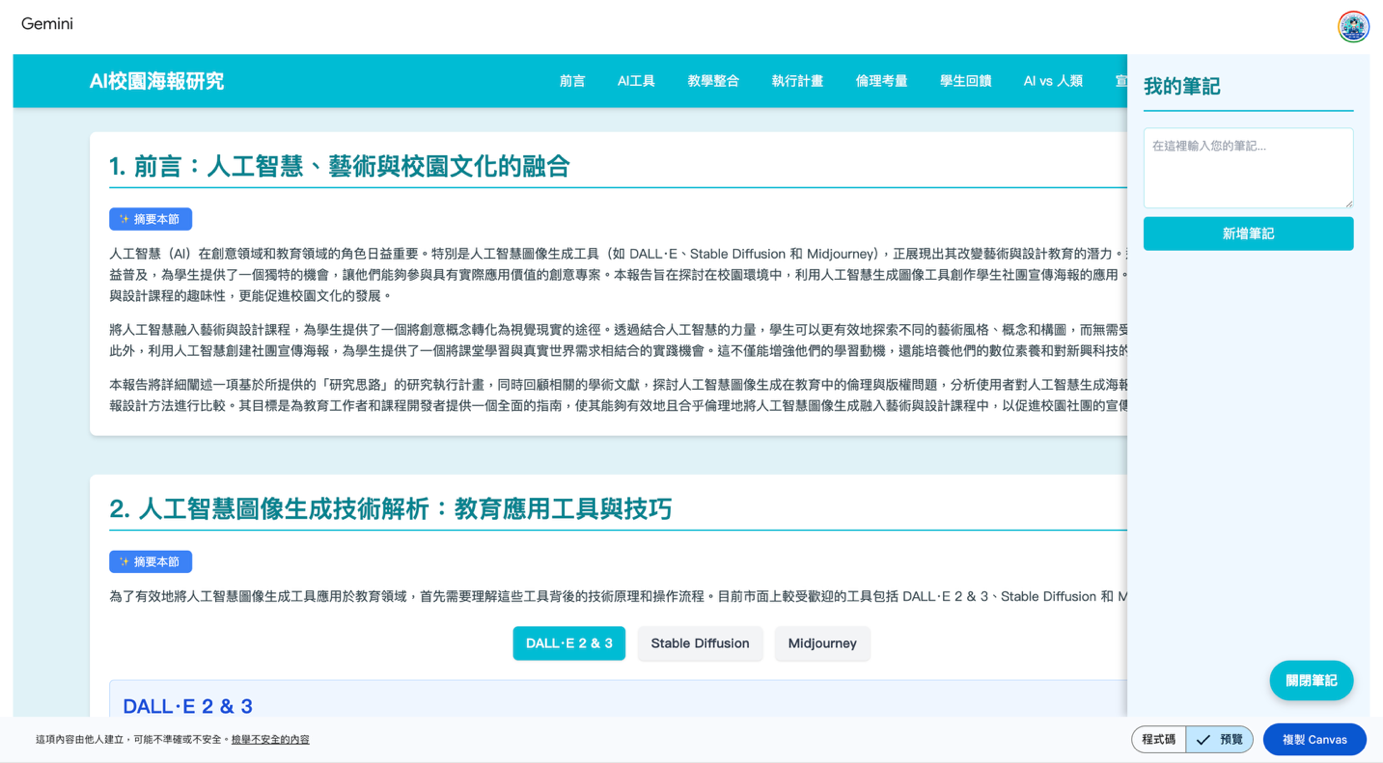This screenshot has height=763, width=1383.
Task: Click the 新增筆記 button
Action: pos(1248,234)
